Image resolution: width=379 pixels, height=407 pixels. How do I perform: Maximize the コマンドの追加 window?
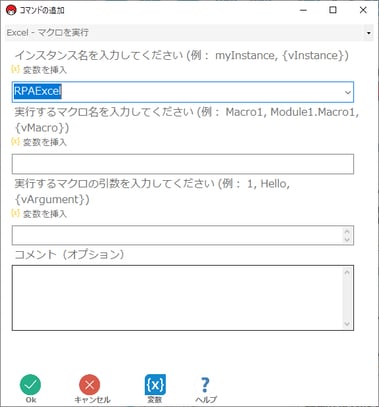333,10
